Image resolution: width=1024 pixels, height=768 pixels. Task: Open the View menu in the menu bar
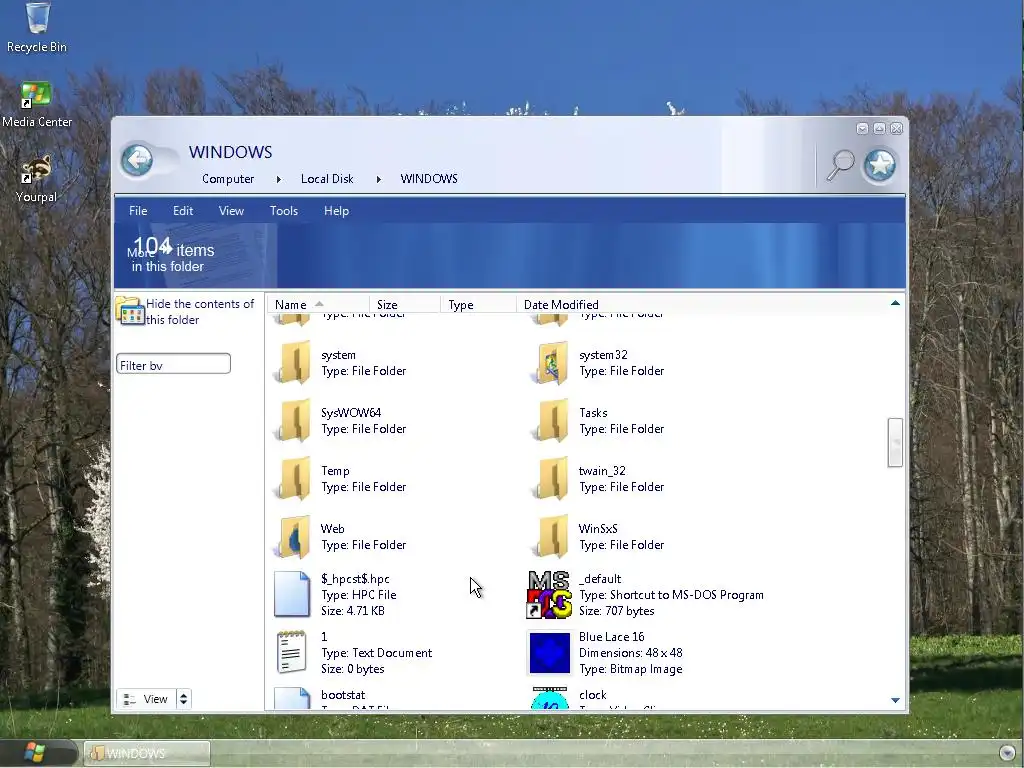231,211
